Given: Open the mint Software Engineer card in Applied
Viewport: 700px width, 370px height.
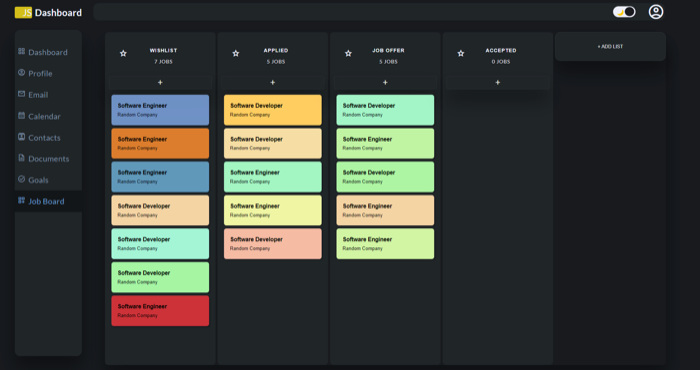Looking at the screenshot, I should tap(273, 177).
